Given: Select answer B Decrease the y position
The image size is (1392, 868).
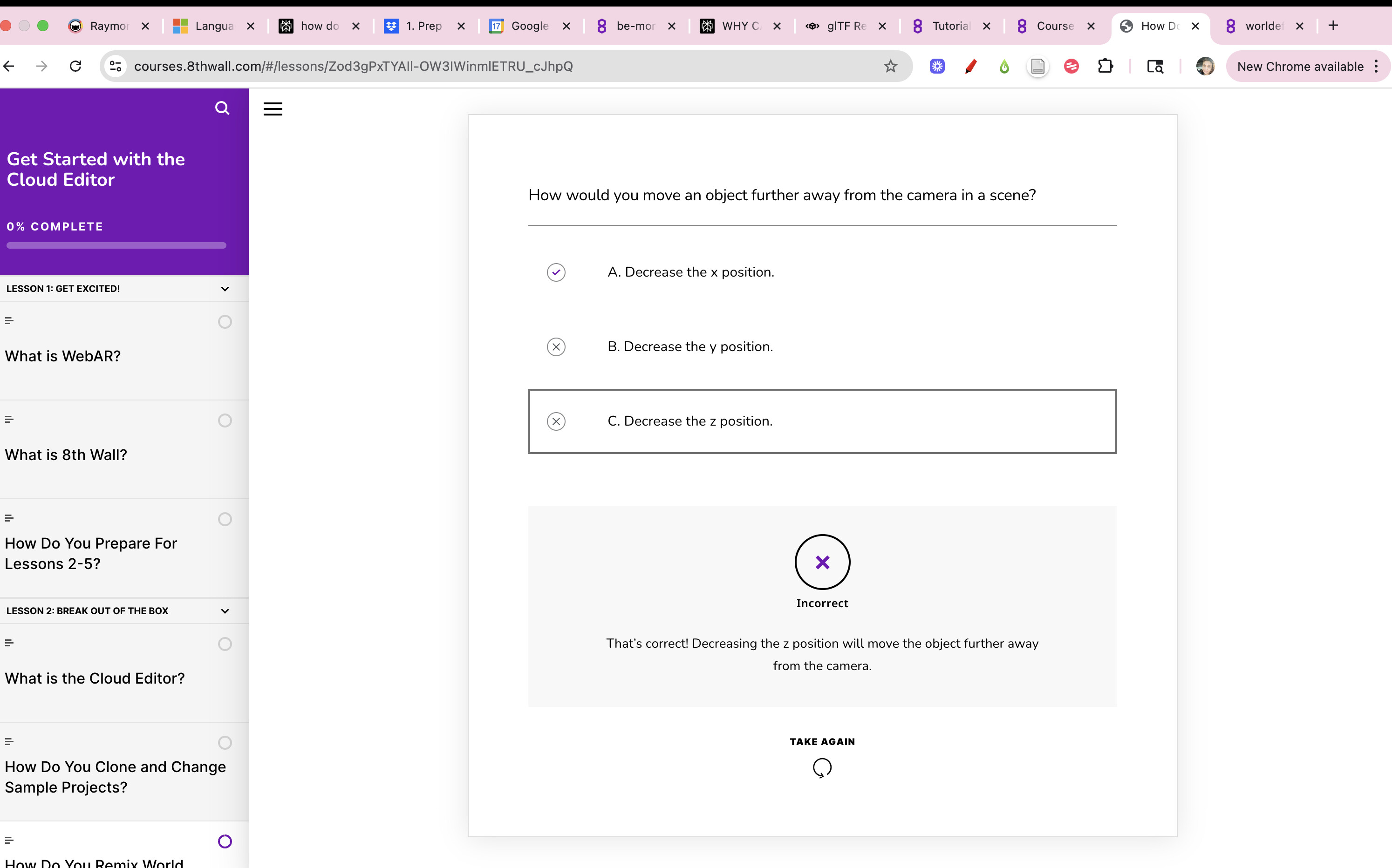Looking at the screenshot, I should tap(689, 347).
